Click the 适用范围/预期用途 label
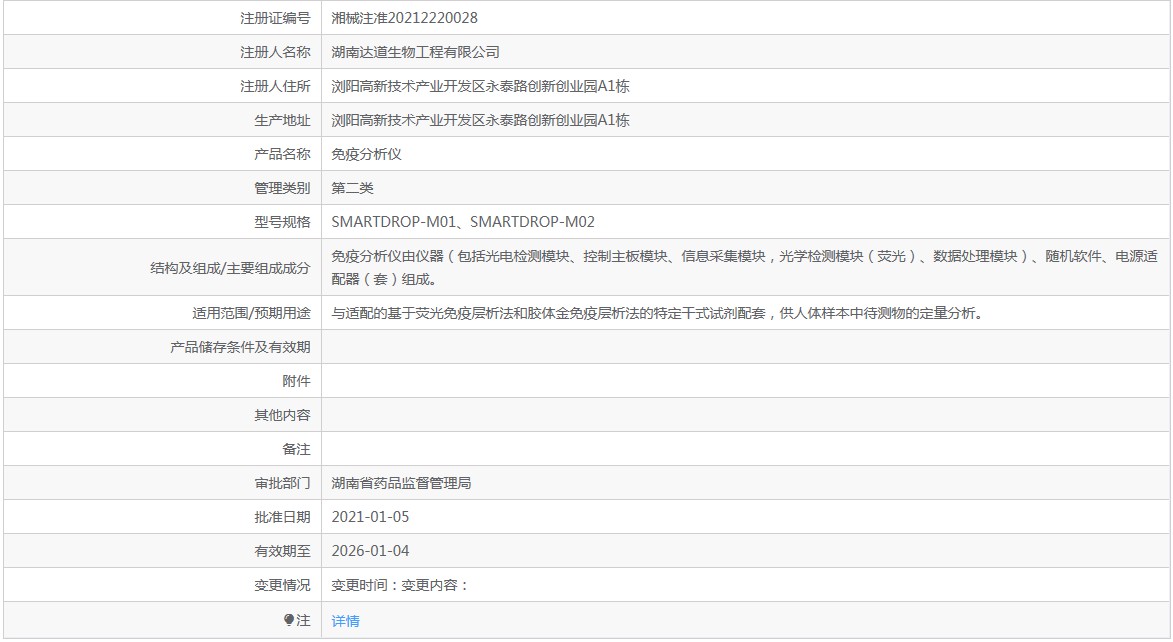Viewport: 1173px width, 642px height. 251,313
